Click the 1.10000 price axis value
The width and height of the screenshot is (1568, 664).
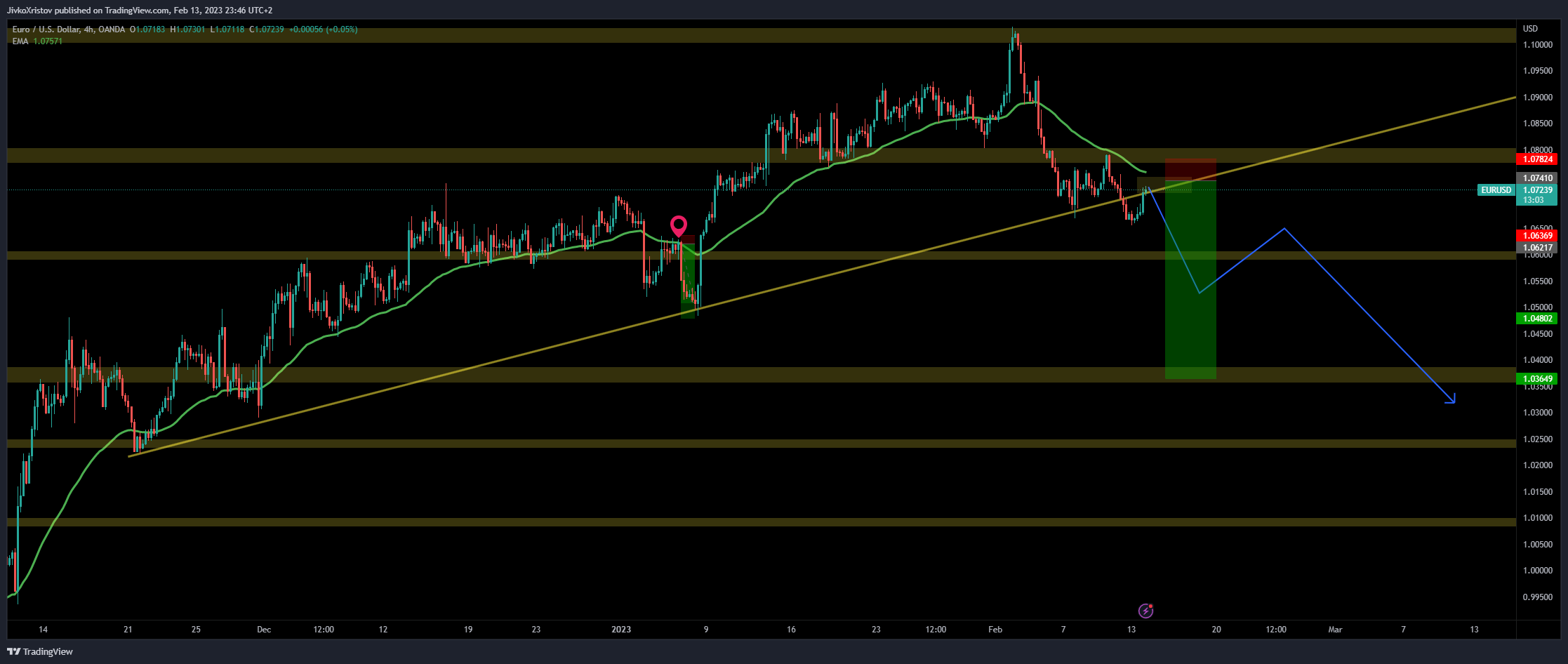[x=1538, y=45]
